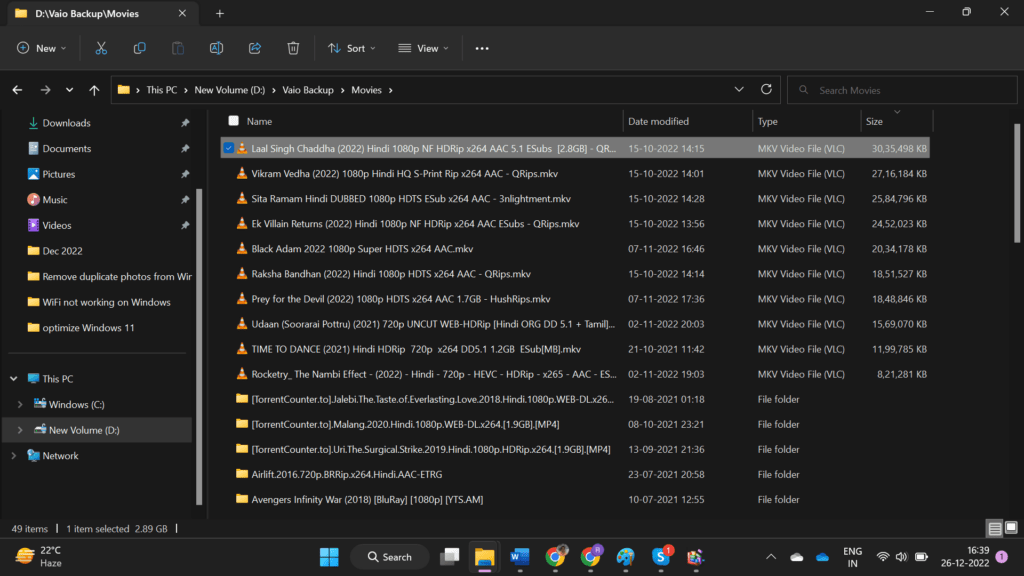This screenshot has width=1024, height=576.
Task: Switch to details view icon in status bar
Action: 995,528
